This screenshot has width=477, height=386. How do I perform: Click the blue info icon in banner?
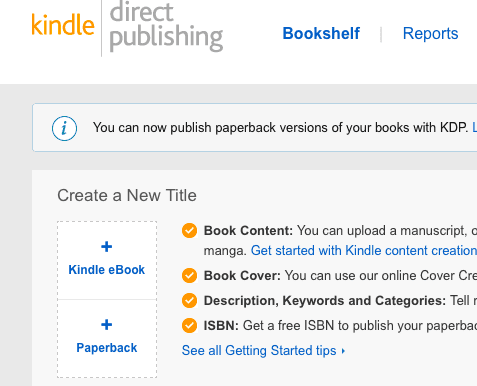tap(64, 128)
